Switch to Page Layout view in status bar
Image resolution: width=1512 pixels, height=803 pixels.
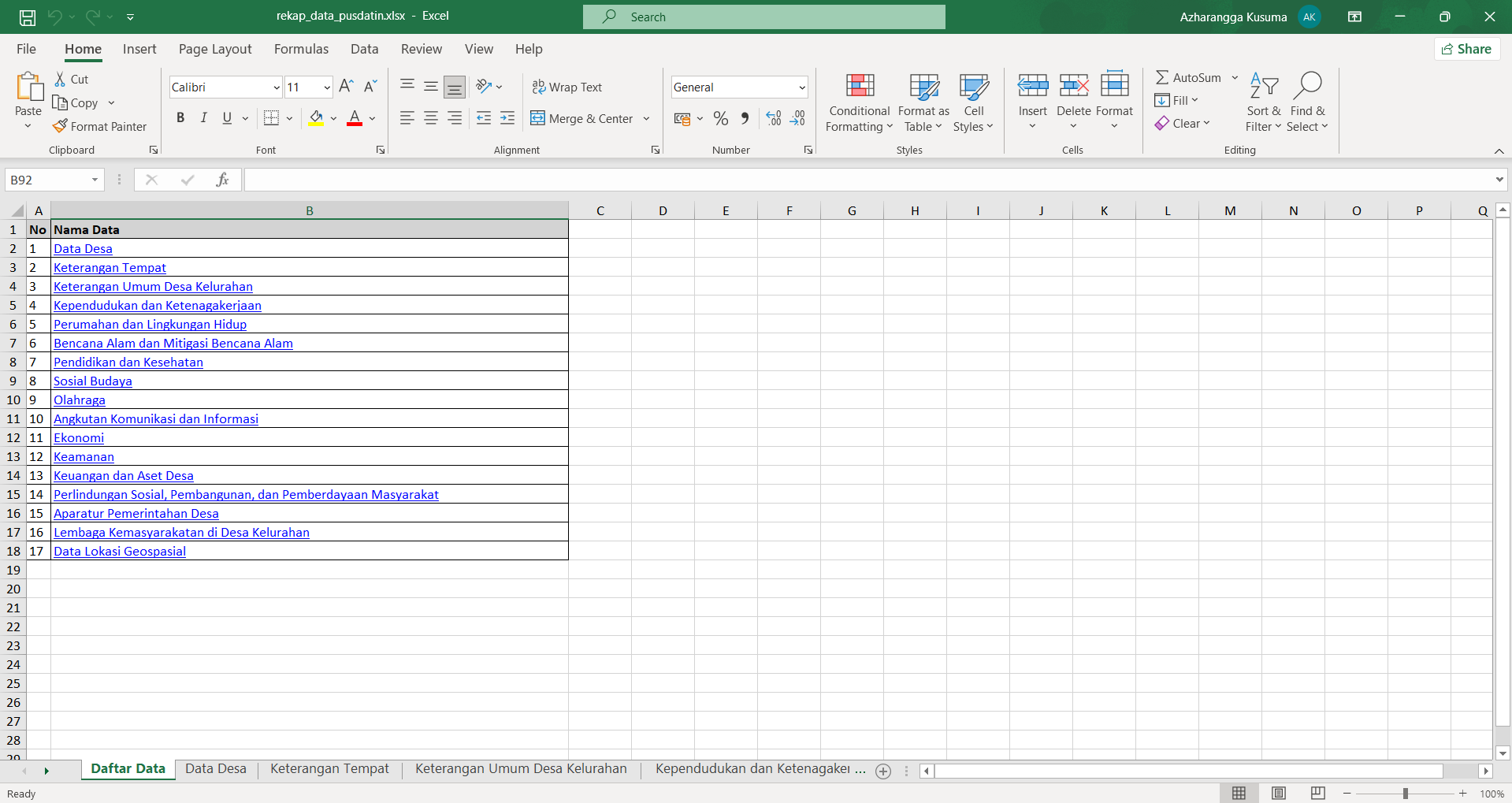[1279, 793]
